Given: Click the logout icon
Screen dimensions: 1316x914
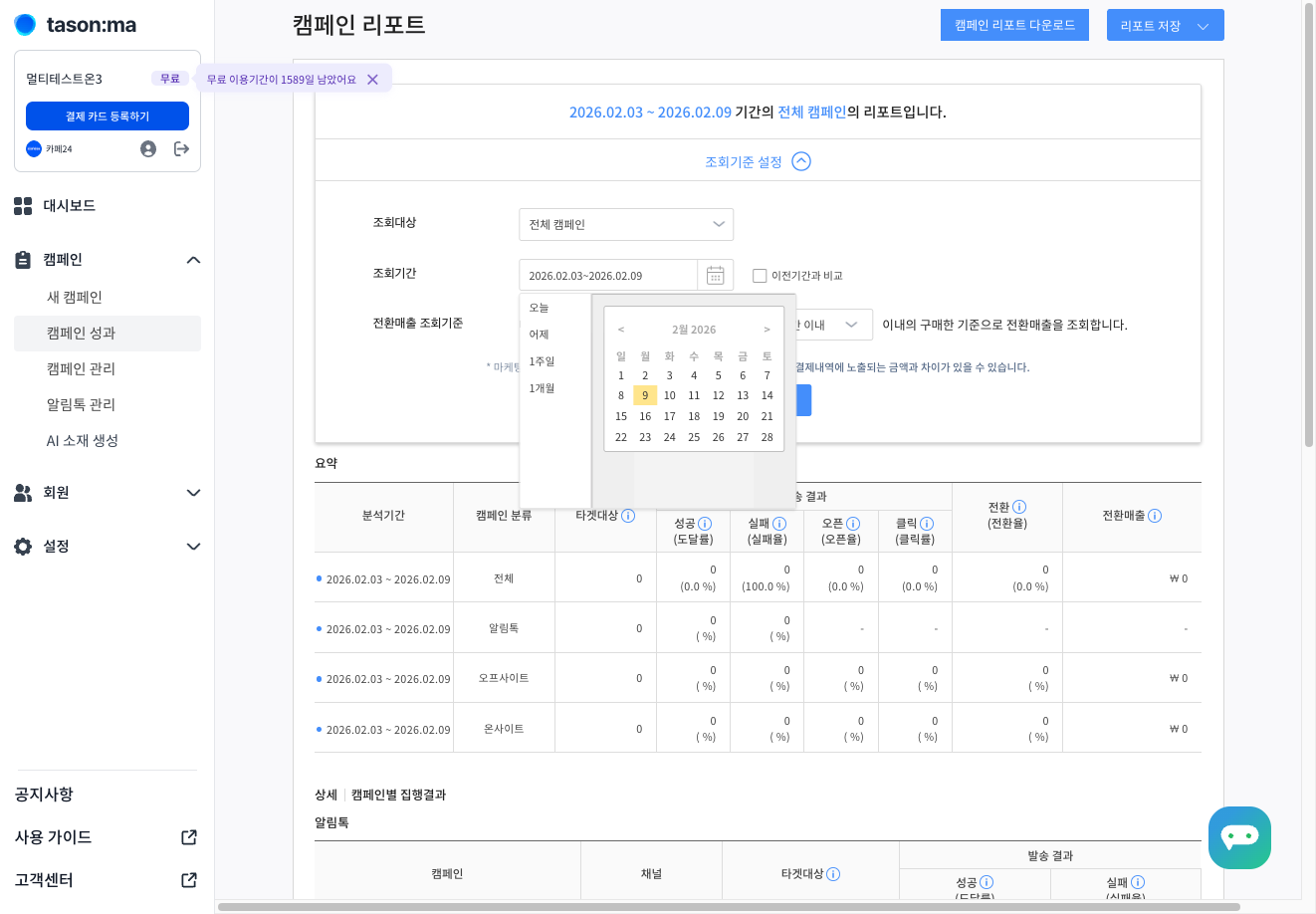Looking at the screenshot, I should (181, 148).
